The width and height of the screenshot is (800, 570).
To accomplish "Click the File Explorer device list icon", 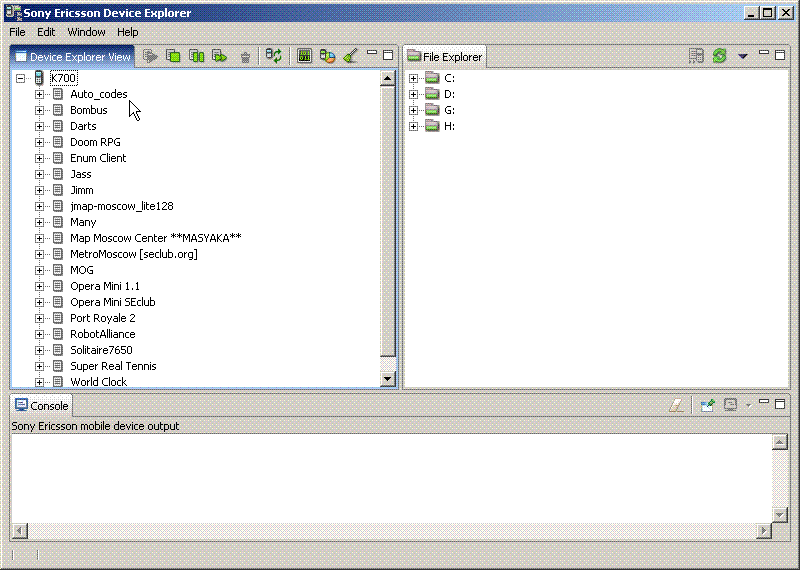I will click(696, 56).
